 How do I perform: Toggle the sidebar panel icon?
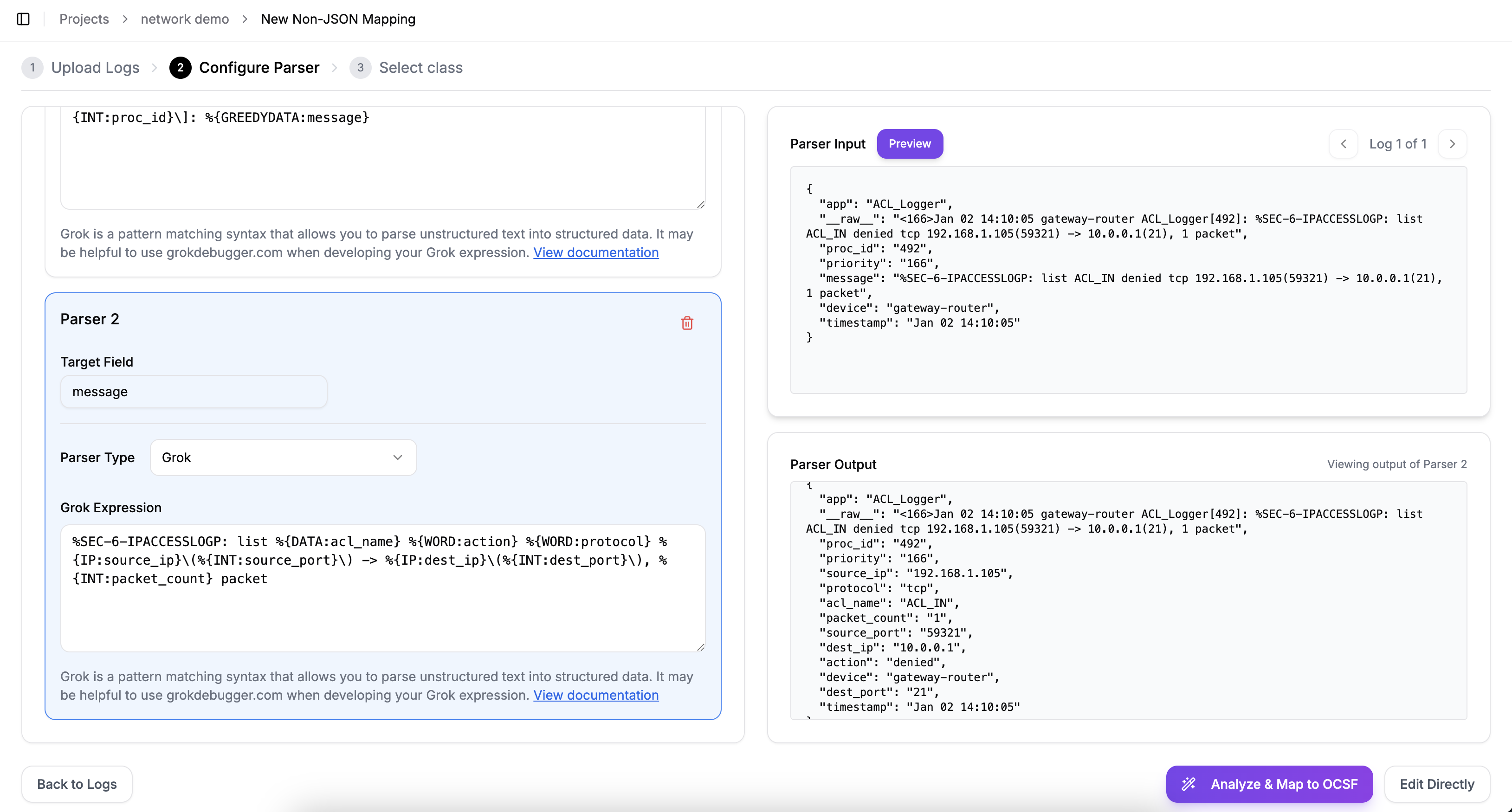click(24, 19)
